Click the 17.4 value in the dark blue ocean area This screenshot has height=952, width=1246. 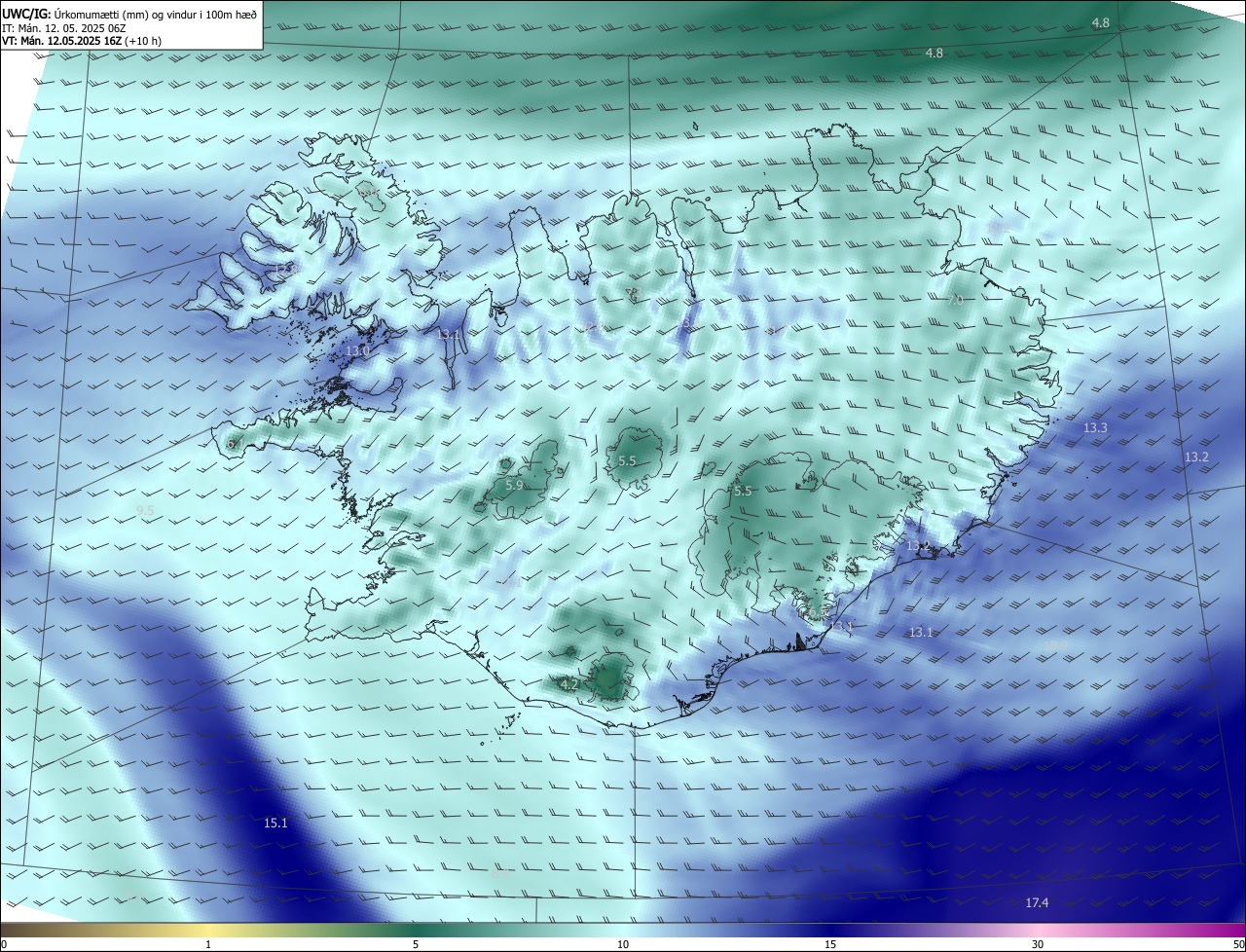tap(1037, 903)
